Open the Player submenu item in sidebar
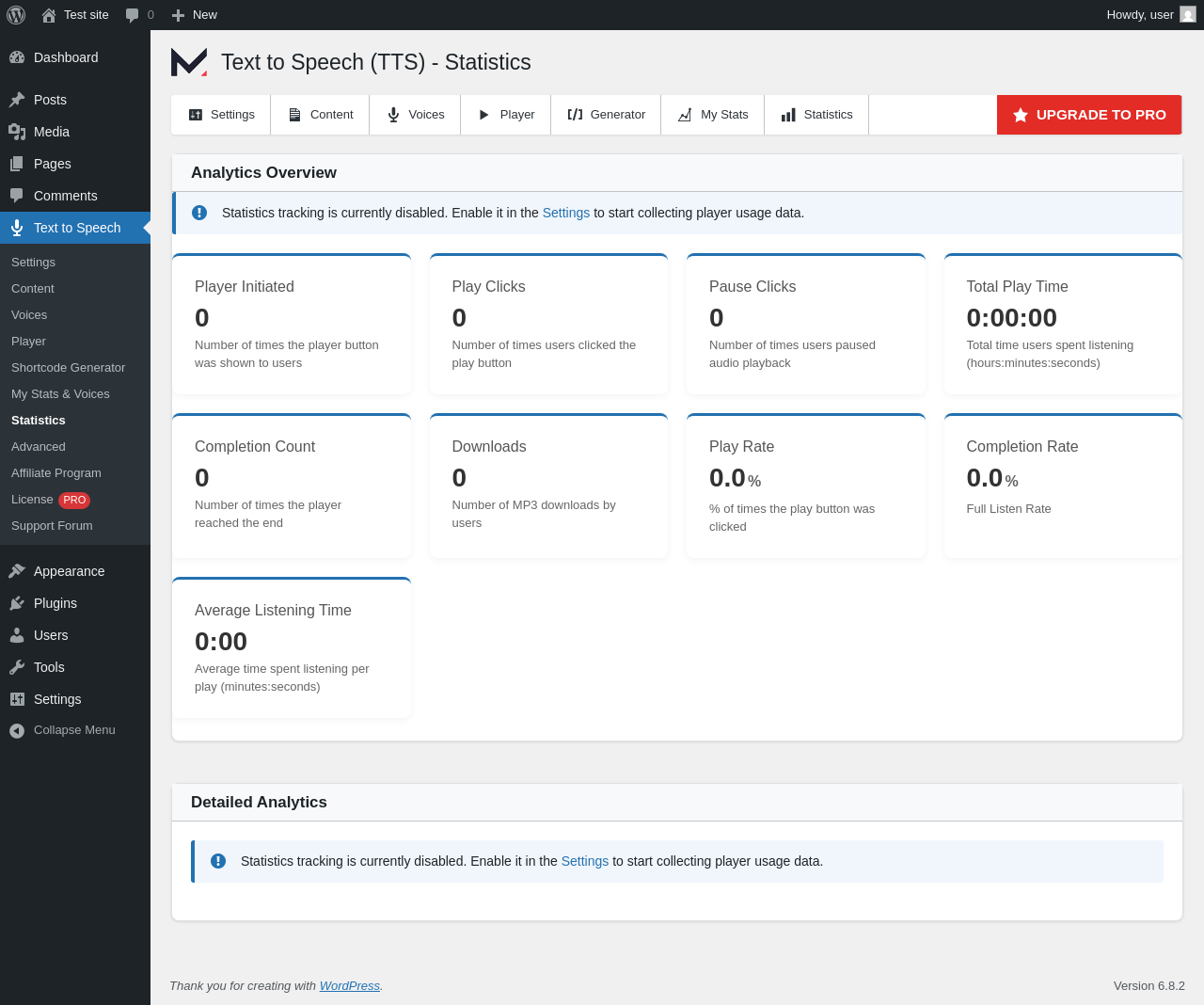This screenshot has height=1005, width=1204. 28,342
